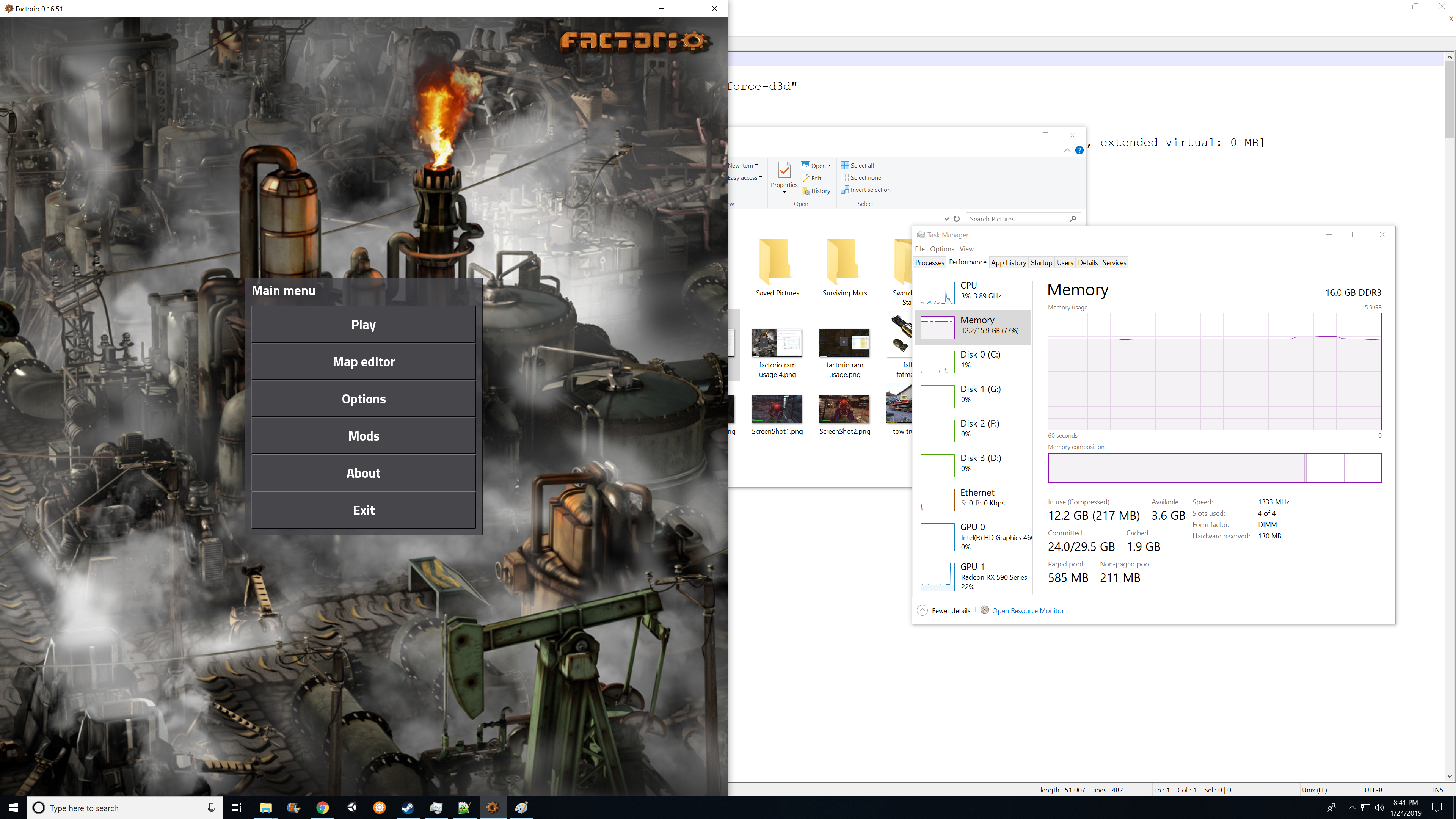This screenshot has width=1456, height=819.
Task: Click the taskbar search box
Action: tap(124, 808)
